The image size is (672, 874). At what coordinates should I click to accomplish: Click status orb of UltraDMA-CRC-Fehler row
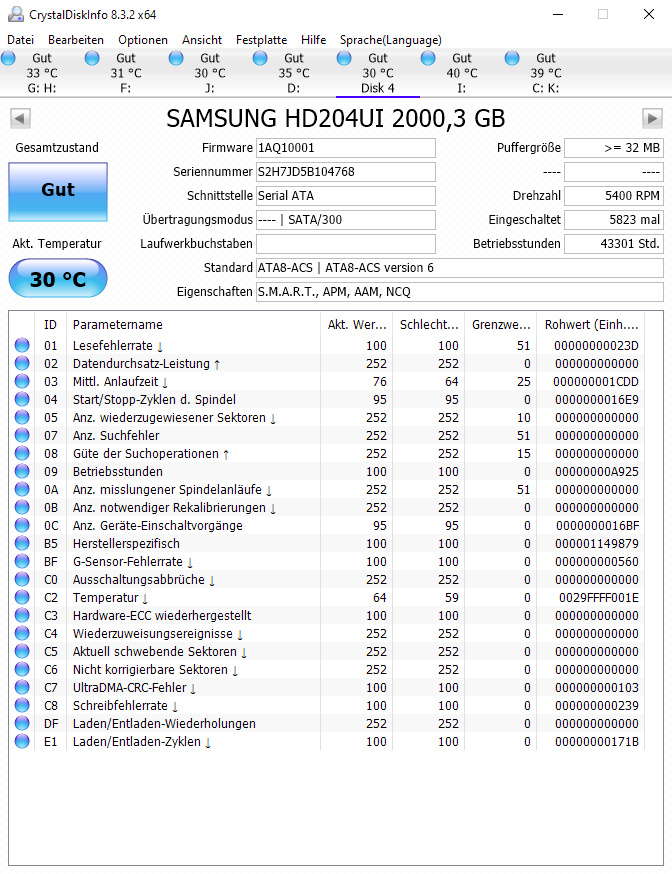pyautogui.click(x=22, y=687)
